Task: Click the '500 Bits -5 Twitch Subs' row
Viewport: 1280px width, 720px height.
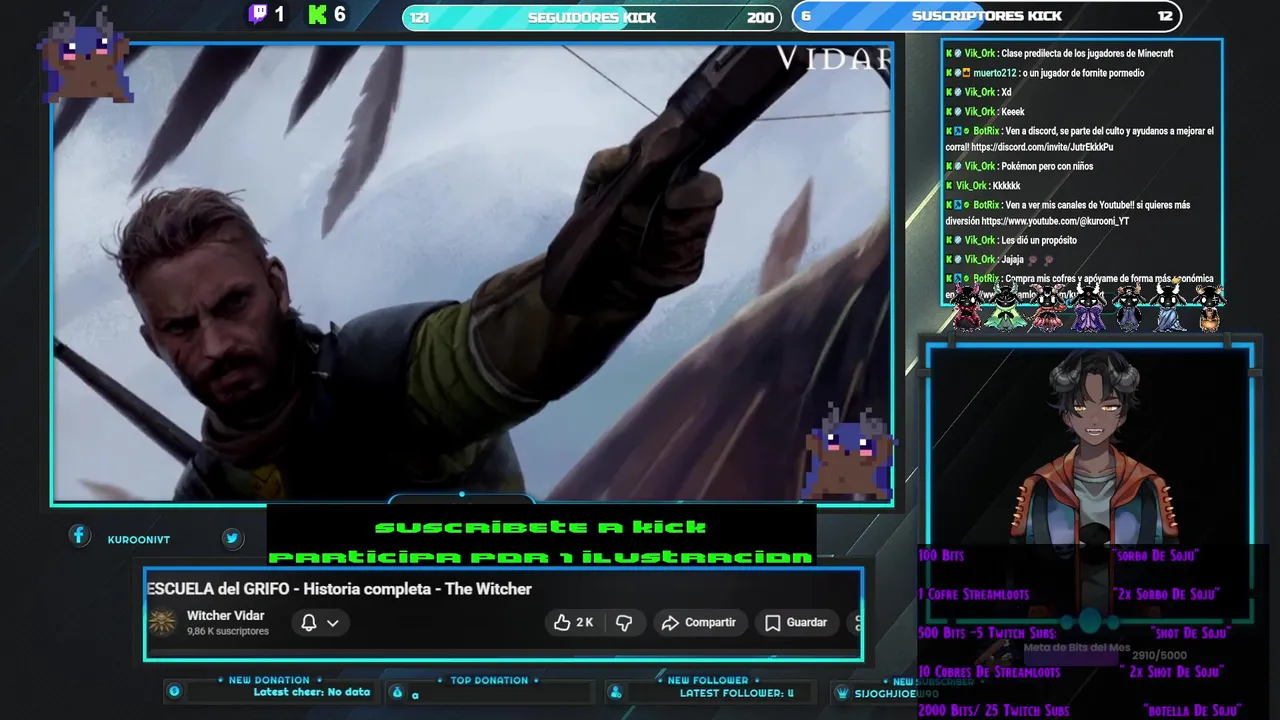Action: coord(1073,633)
